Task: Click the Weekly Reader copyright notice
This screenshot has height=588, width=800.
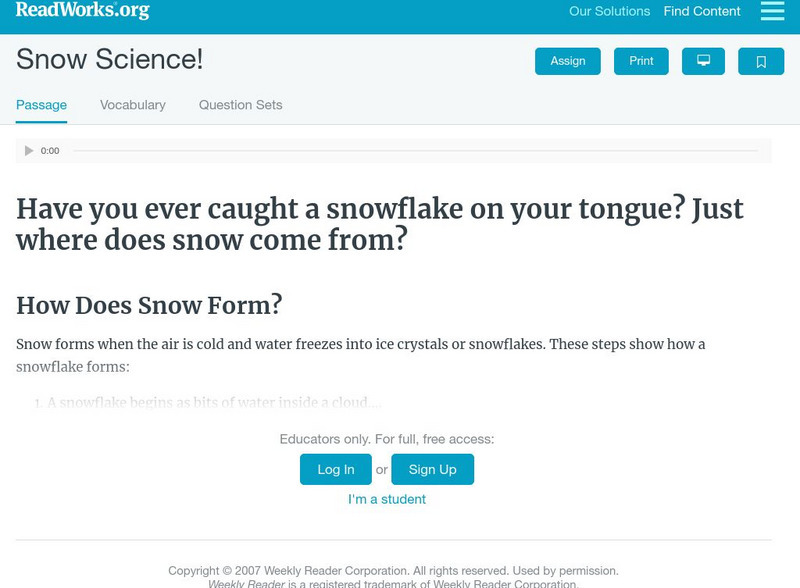Action: point(393,571)
